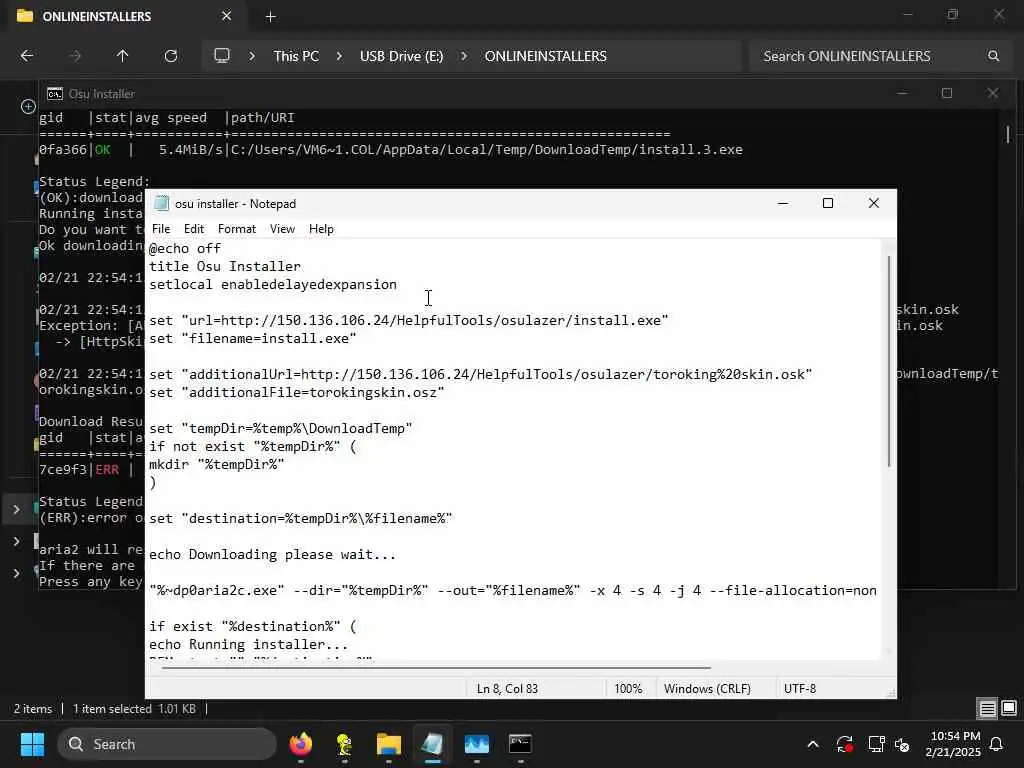Click the sync update tray icon
1024x768 pixels.
click(x=844, y=744)
